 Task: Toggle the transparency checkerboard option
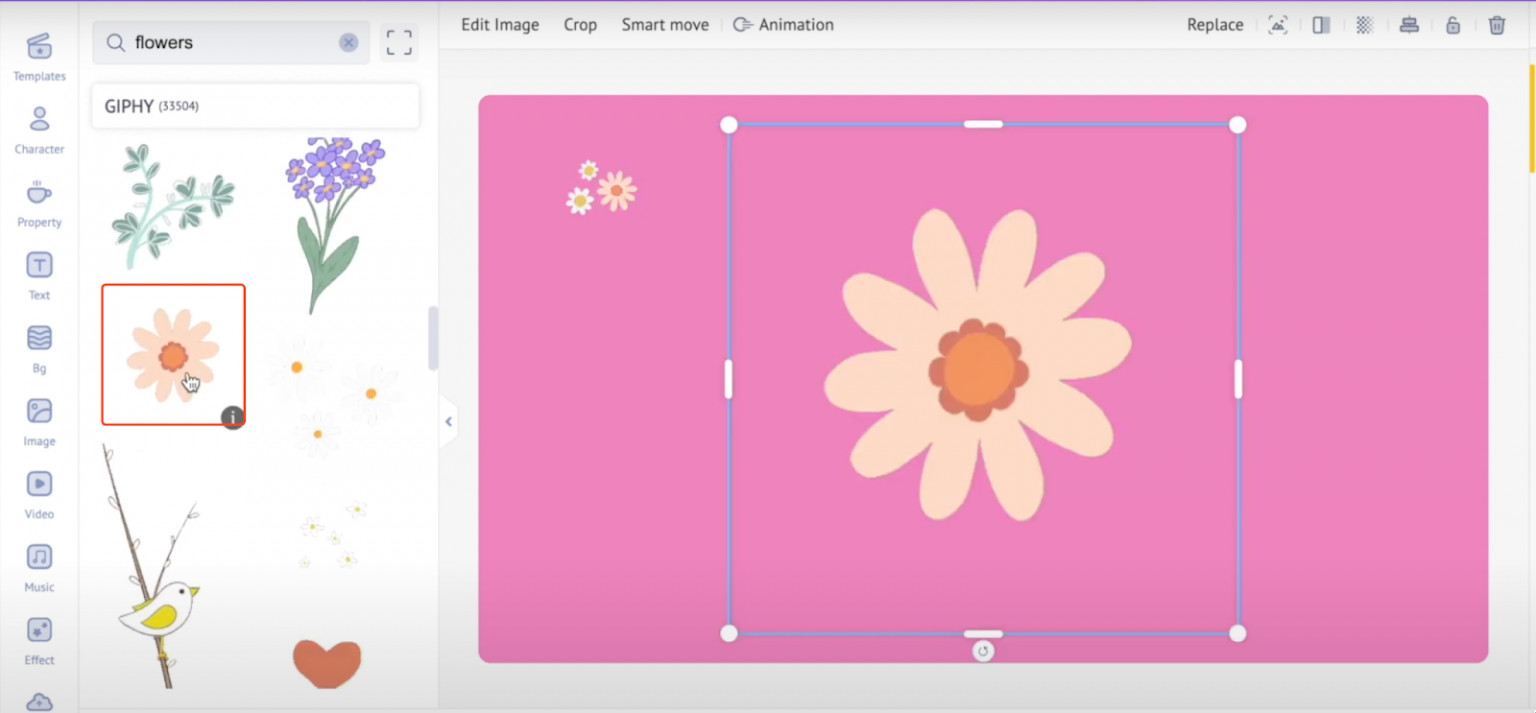click(1364, 24)
